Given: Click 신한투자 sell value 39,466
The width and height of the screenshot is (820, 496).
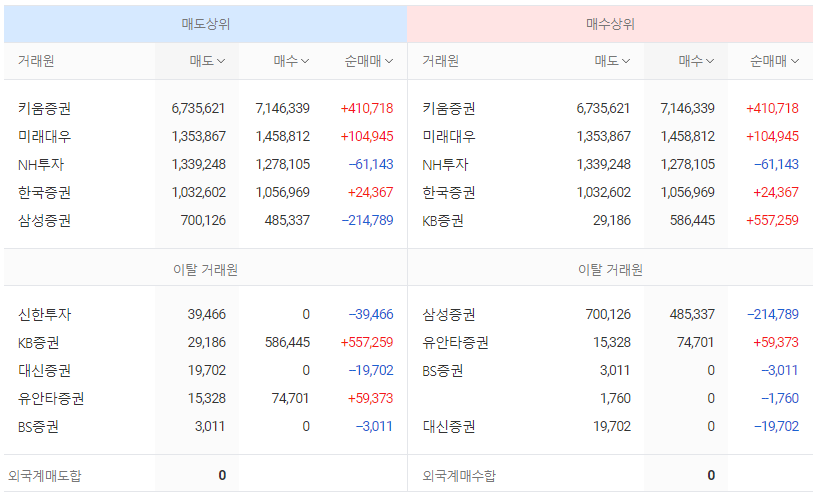Looking at the screenshot, I should click(x=207, y=314).
